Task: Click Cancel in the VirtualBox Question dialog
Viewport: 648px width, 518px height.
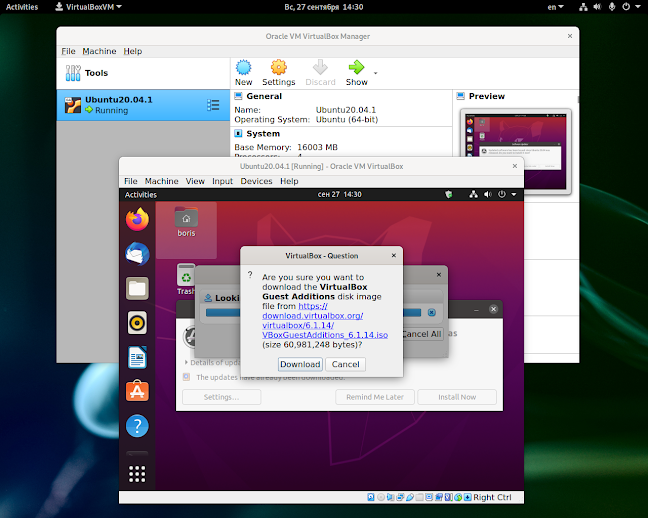Action: 345,364
